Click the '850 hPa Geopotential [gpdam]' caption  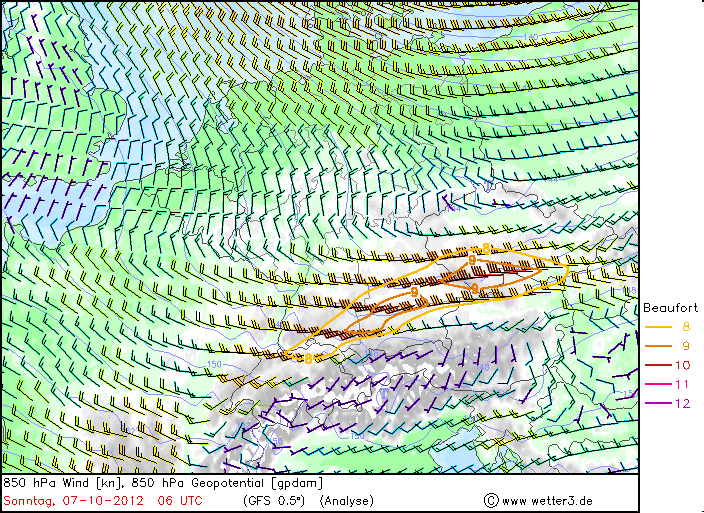[227, 483]
